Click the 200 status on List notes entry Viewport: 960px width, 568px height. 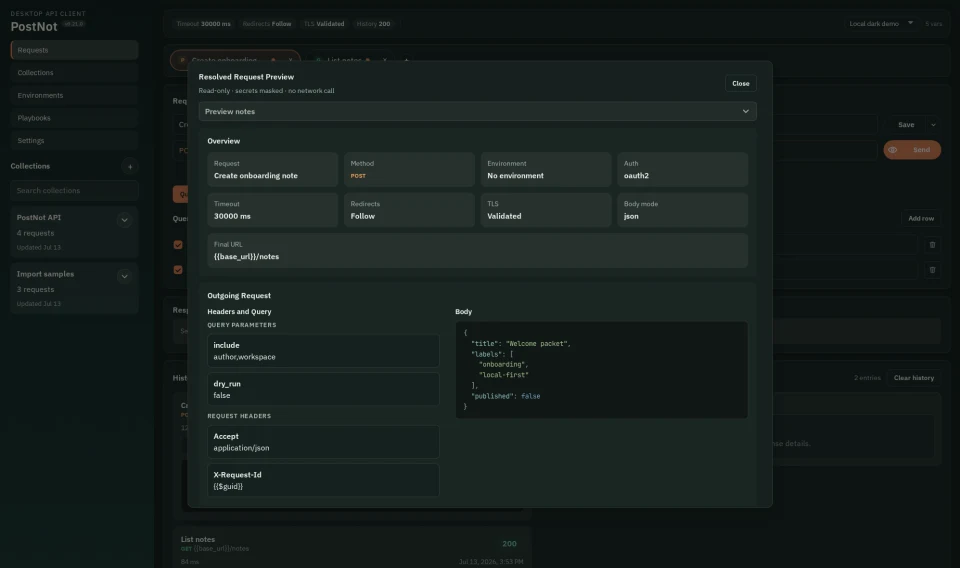tap(509, 544)
